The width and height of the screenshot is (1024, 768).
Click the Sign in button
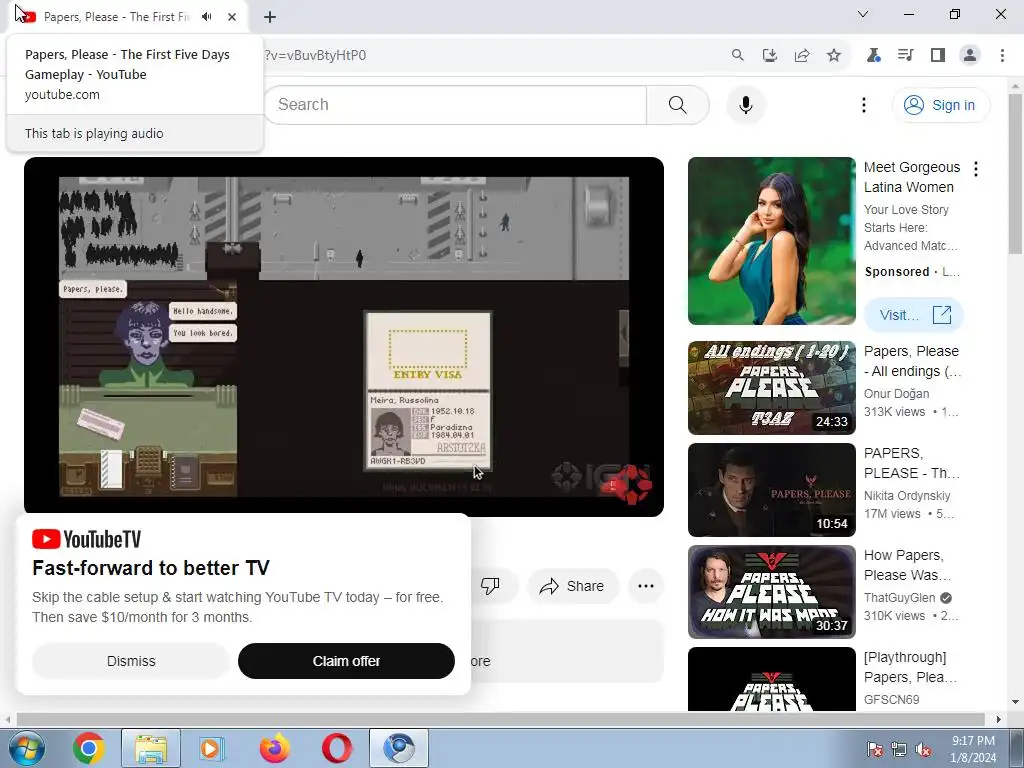click(x=940, y=104)
